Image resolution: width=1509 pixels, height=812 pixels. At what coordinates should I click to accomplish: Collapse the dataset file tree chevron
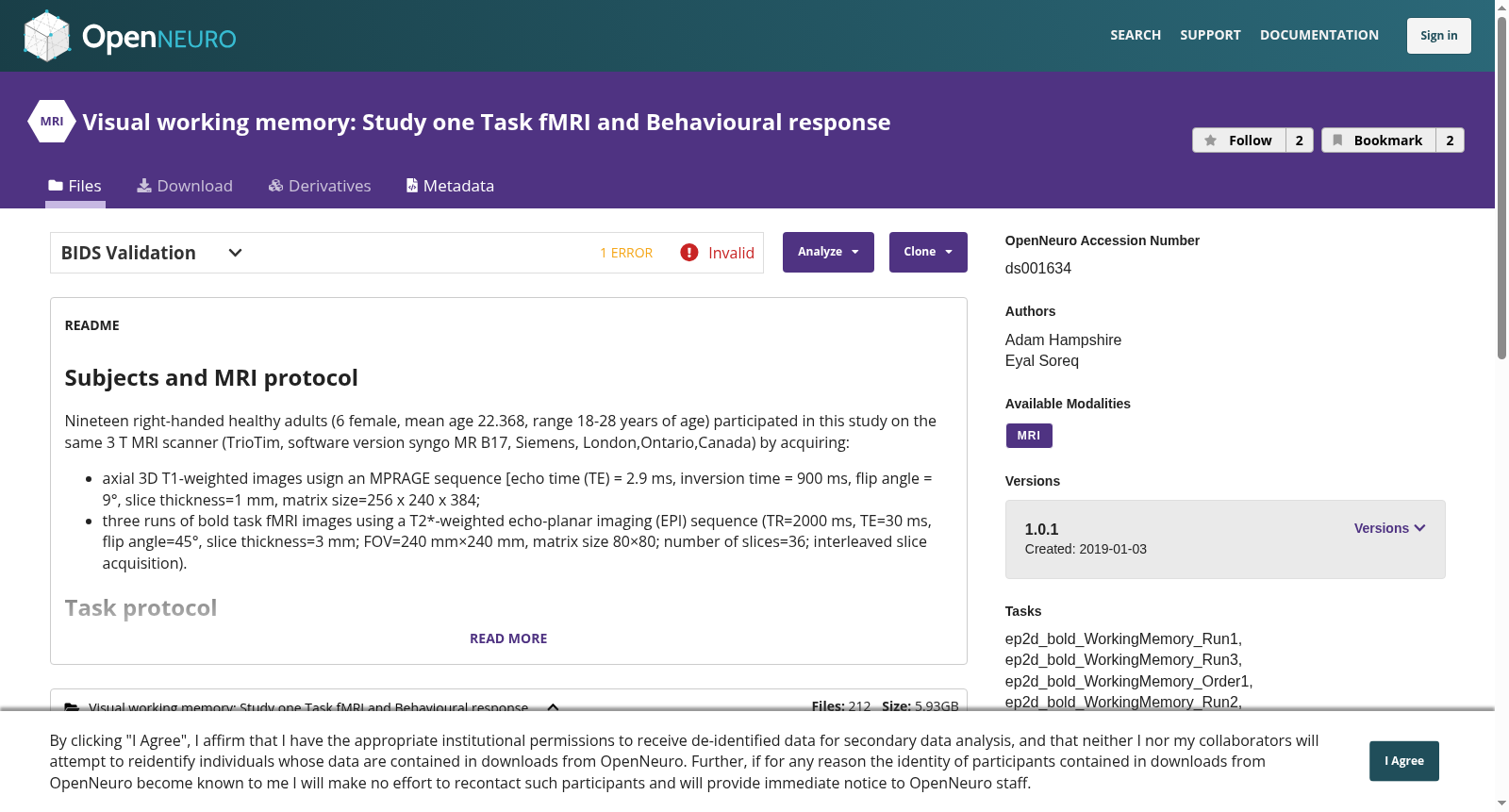[x=554, y=707]
